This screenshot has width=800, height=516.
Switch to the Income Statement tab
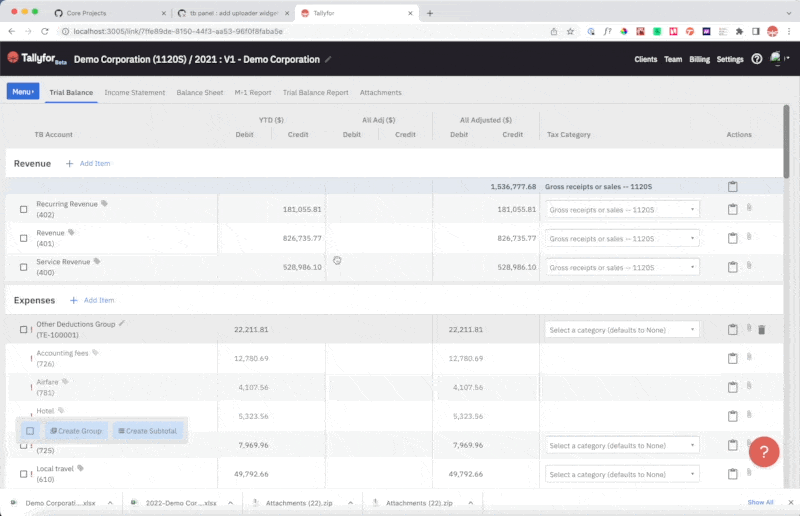pyautogui.click(x=135, y=92)
